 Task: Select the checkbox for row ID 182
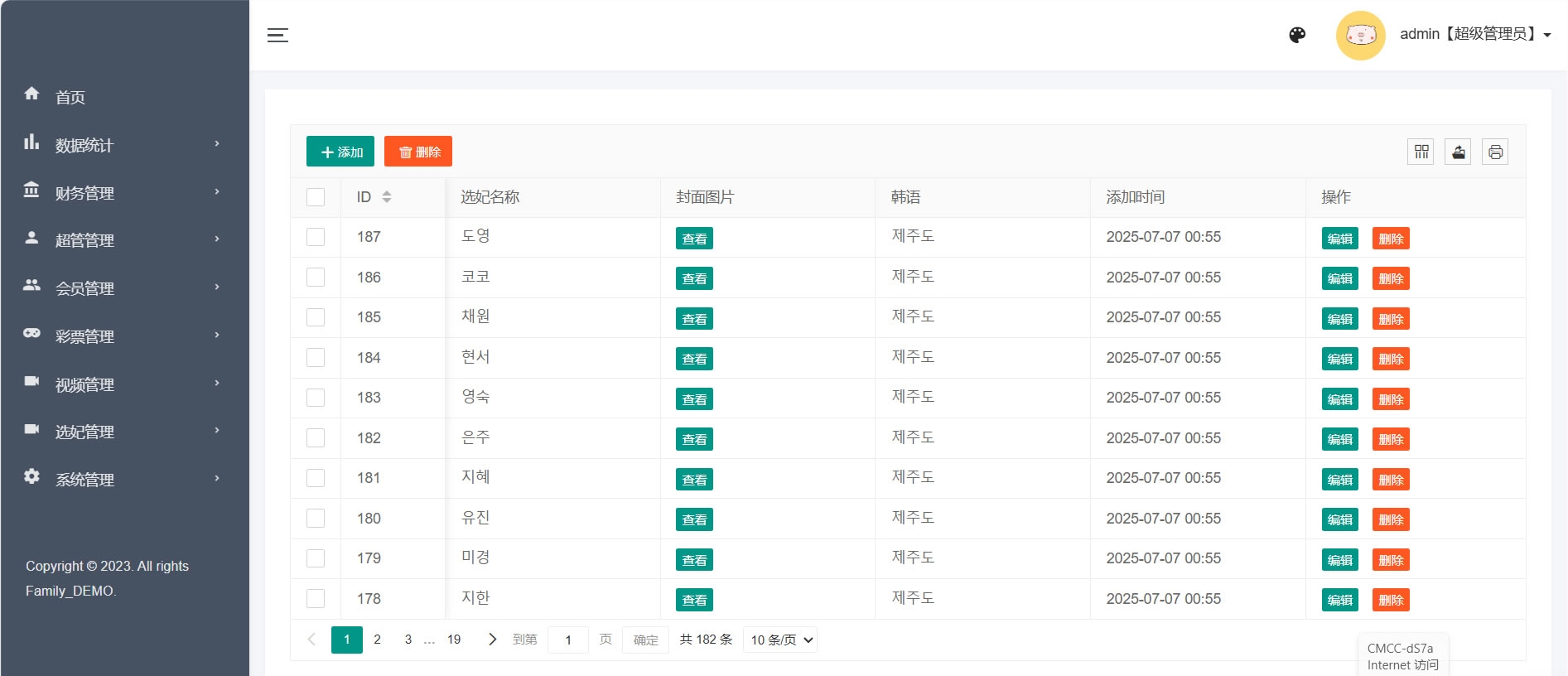pyautogui.click(x=316, y=438)
